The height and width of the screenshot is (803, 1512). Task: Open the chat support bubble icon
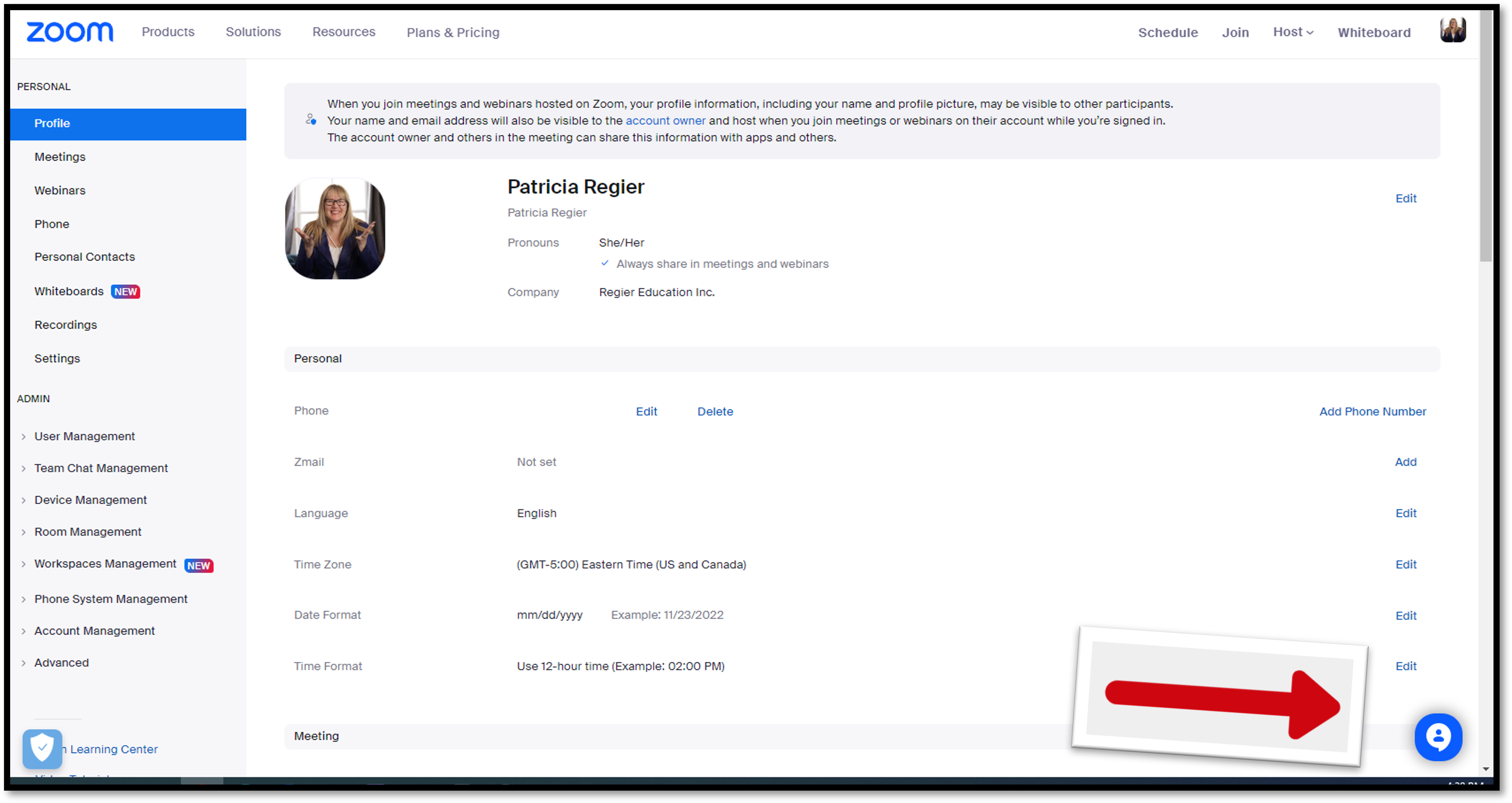(1438, 737)
